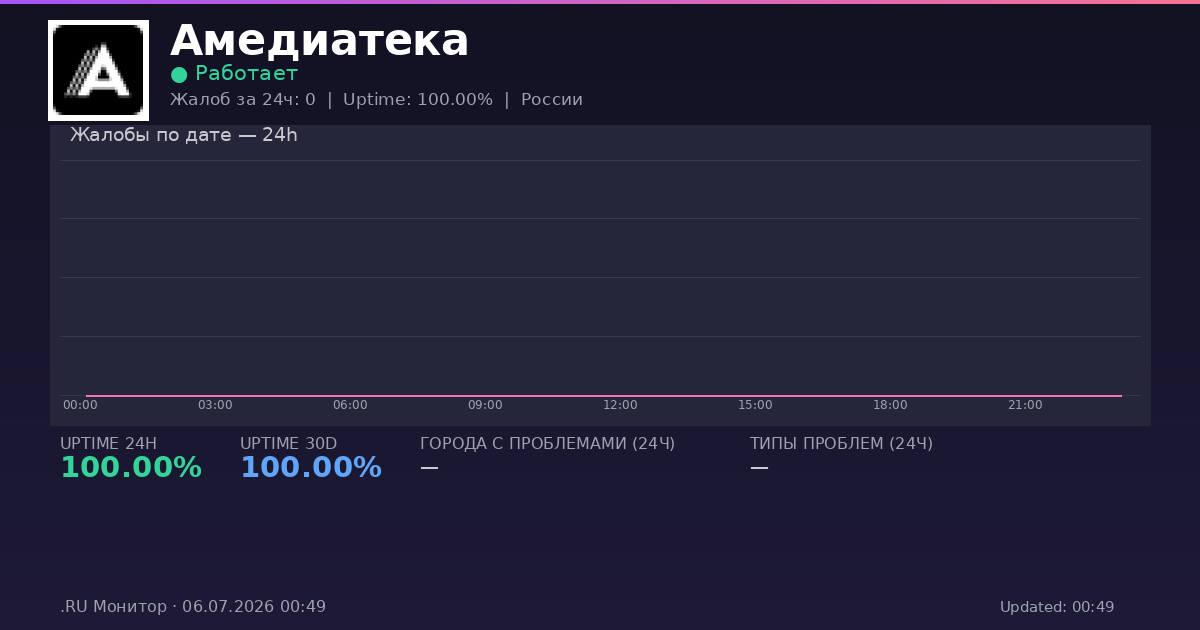
Task: Click the ГОРОДА С ПРОБЛЕМАМИ (24Ч) heading
Action: [x=547, y=444]
